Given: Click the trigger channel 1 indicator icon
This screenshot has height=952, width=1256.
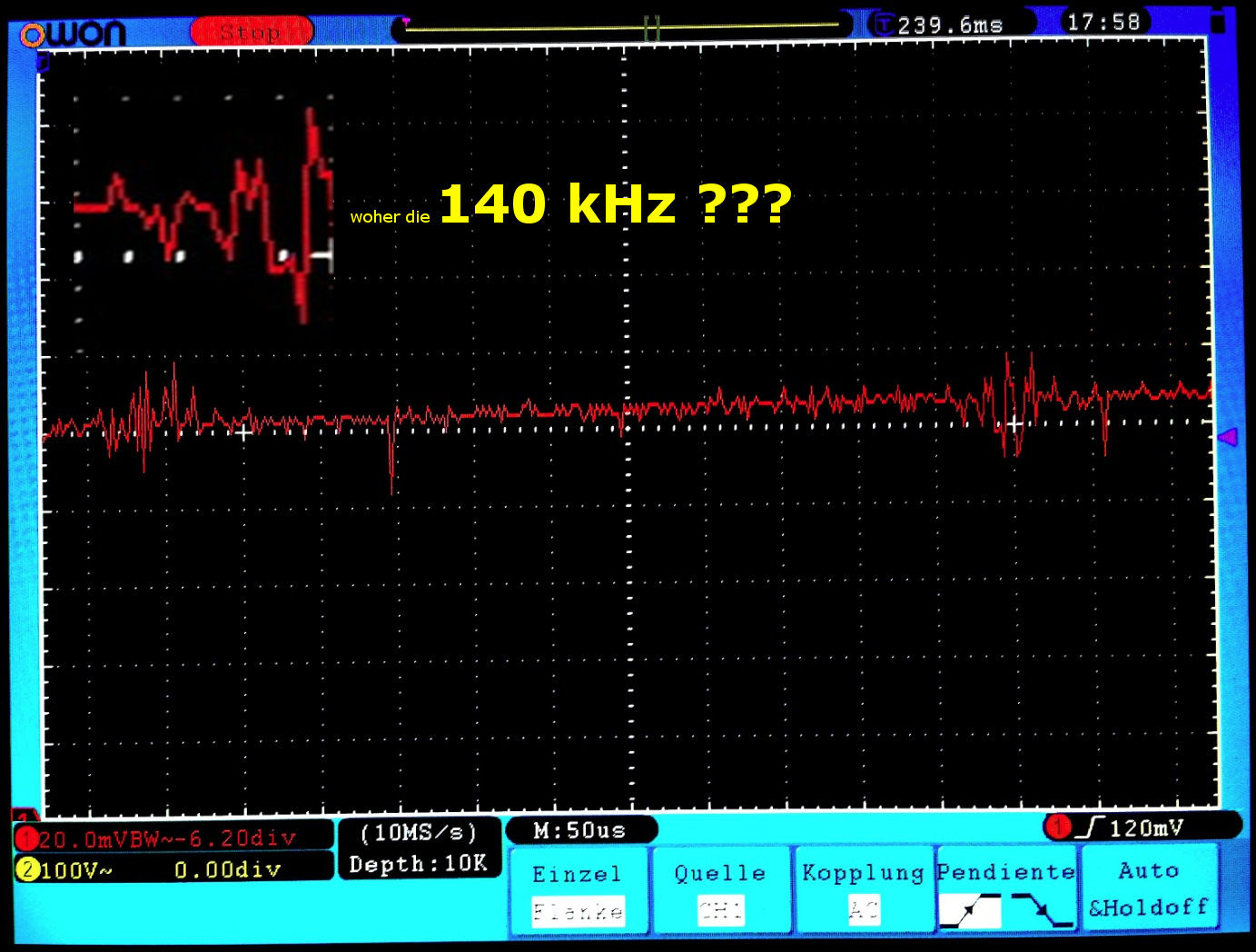Looking at the screenshot, I should 1057,827.
